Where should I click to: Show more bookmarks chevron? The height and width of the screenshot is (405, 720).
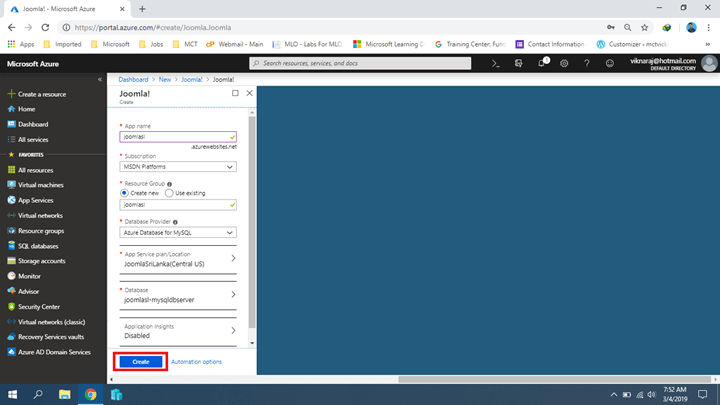(708, 44)
